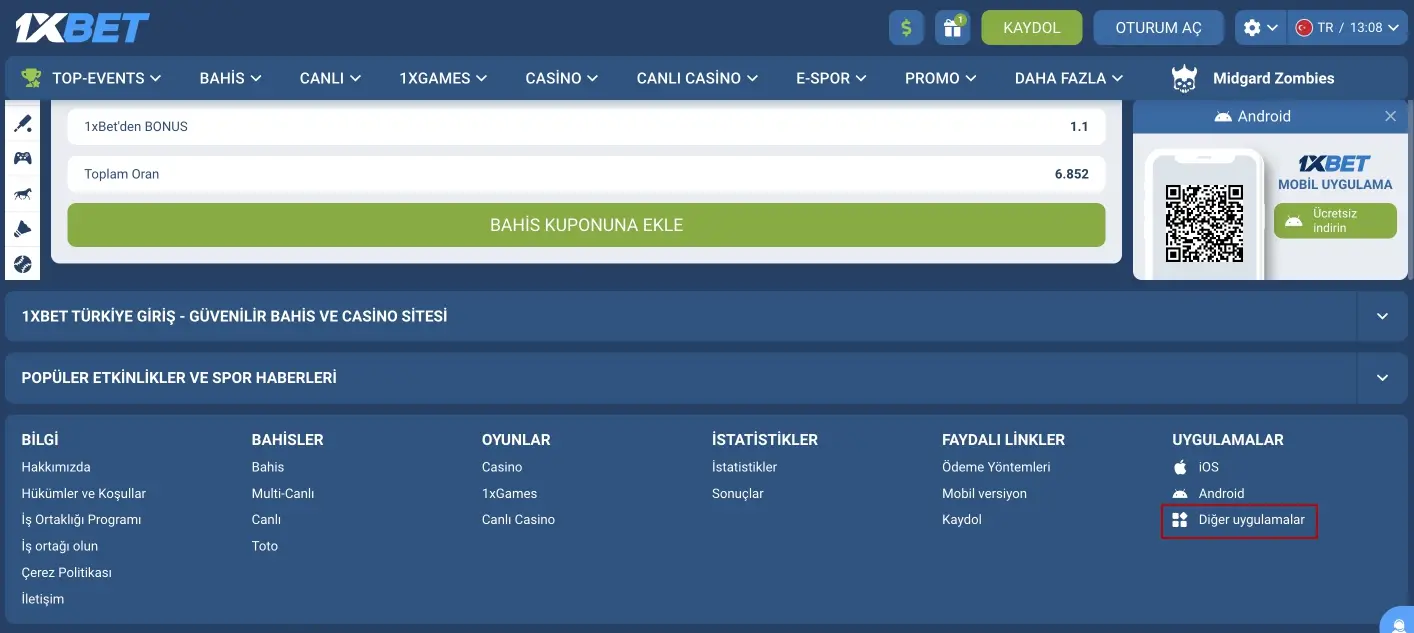This screenshot has width=1414, height=633.
Task: Open the Android link under UYGULAMALAR
Action: click(1209, 493)
